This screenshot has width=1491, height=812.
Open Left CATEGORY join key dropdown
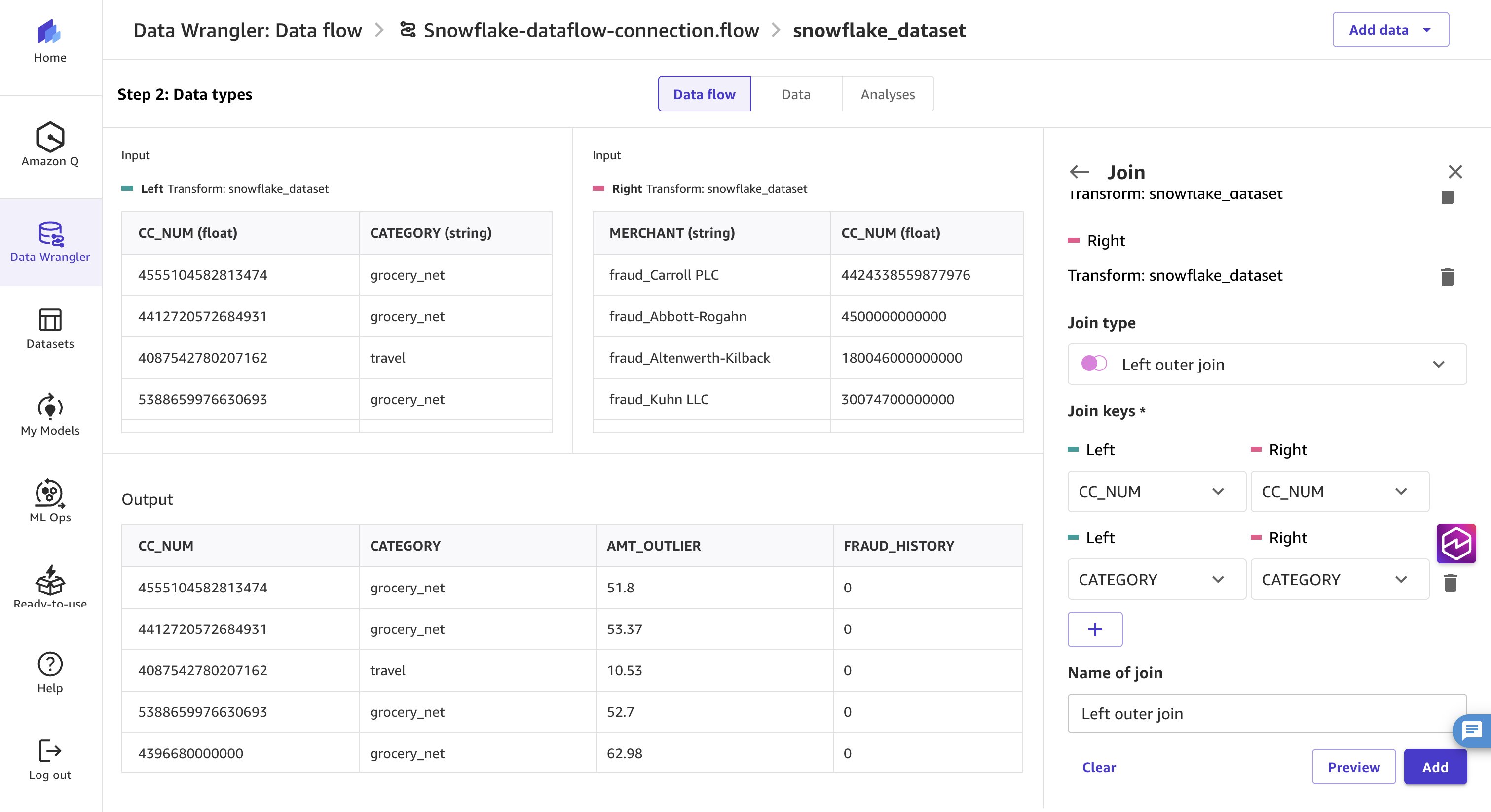(1156, 579)
